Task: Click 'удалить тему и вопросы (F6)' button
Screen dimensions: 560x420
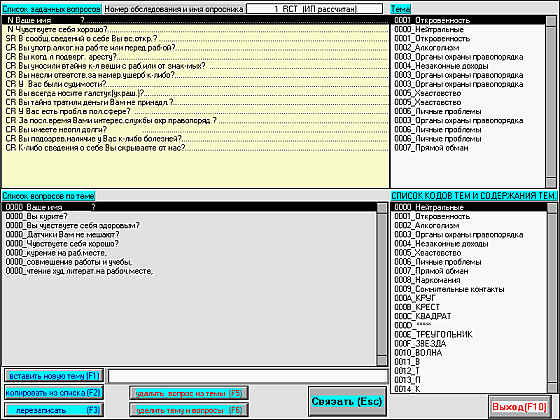Action: tap(189, 410)
